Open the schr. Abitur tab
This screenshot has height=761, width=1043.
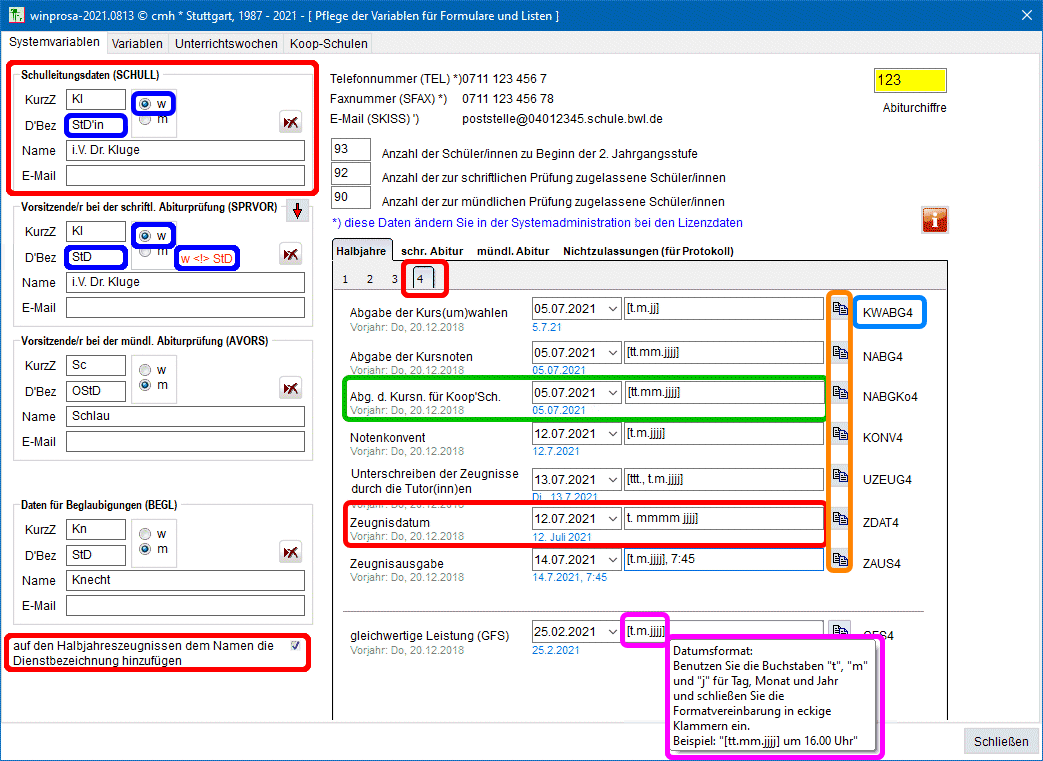(x=434, y=251)
